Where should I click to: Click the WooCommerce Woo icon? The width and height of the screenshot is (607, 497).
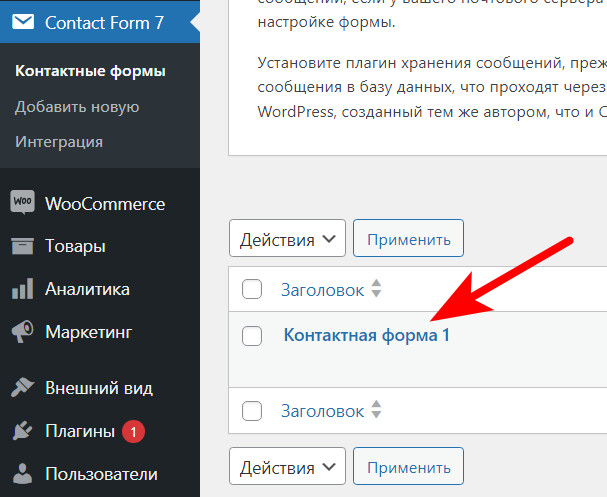click(22, 202)
